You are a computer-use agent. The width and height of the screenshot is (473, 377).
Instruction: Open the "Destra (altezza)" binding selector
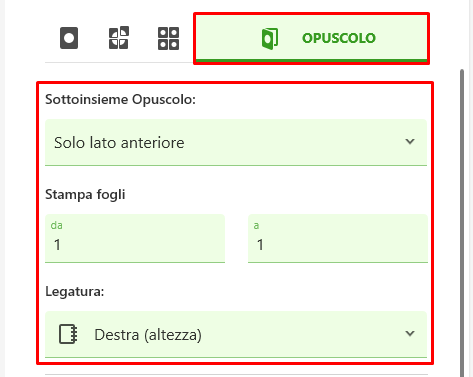[236, 334]
